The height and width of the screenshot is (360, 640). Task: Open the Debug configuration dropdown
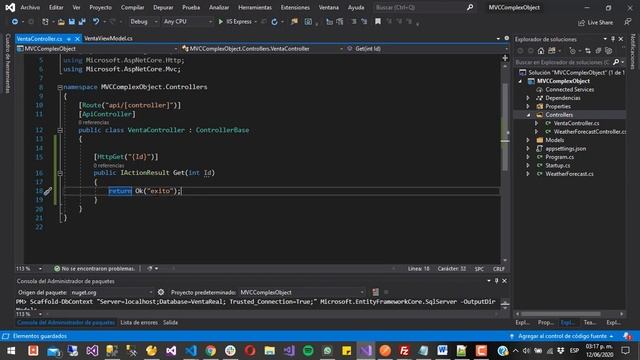click(x=143, y=22)
